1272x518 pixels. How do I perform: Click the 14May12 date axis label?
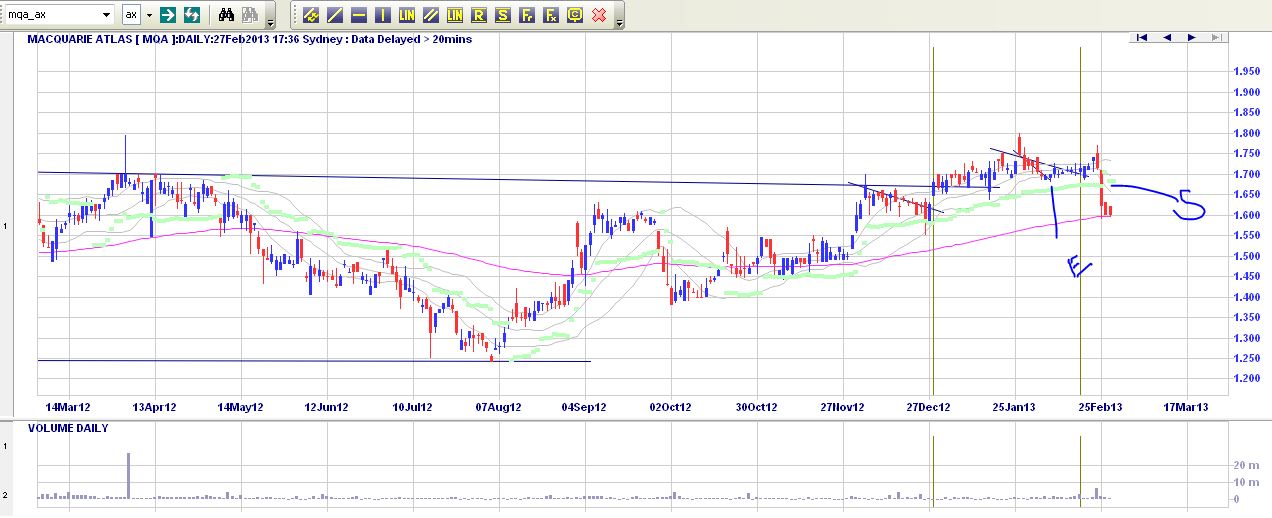(241, 408)
